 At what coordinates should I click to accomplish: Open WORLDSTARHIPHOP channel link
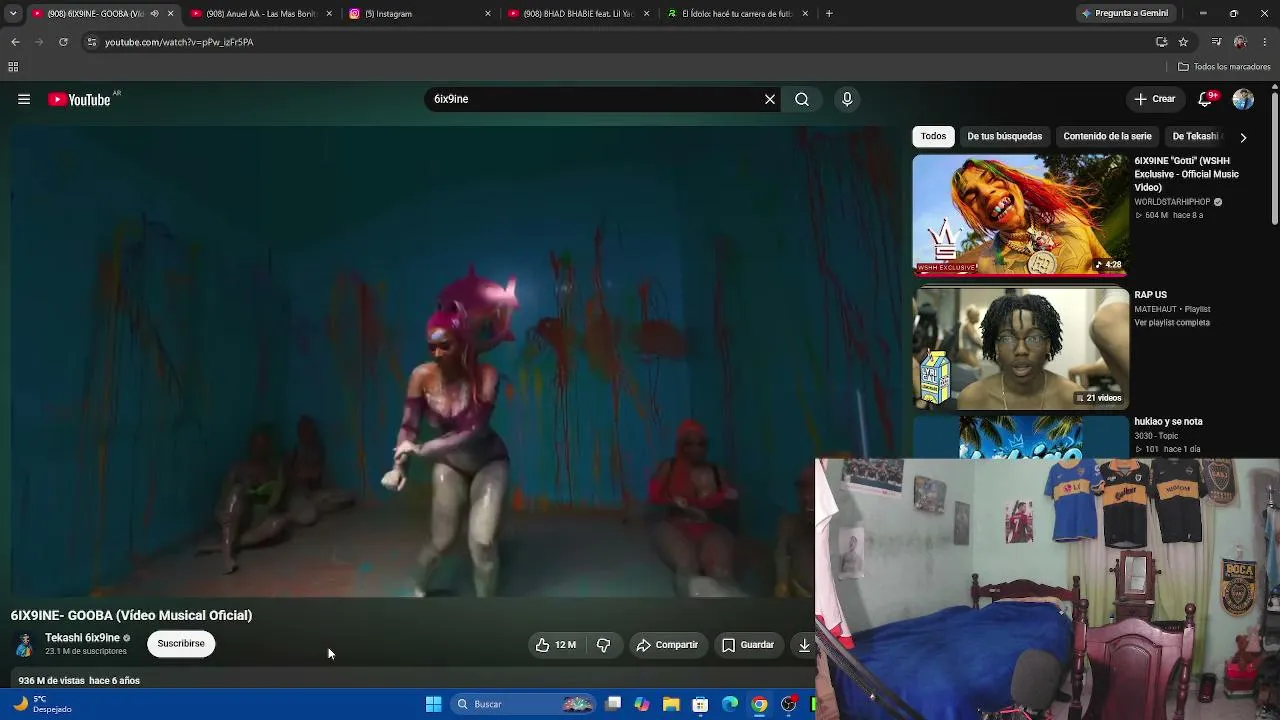click(x=1173, y=202)
